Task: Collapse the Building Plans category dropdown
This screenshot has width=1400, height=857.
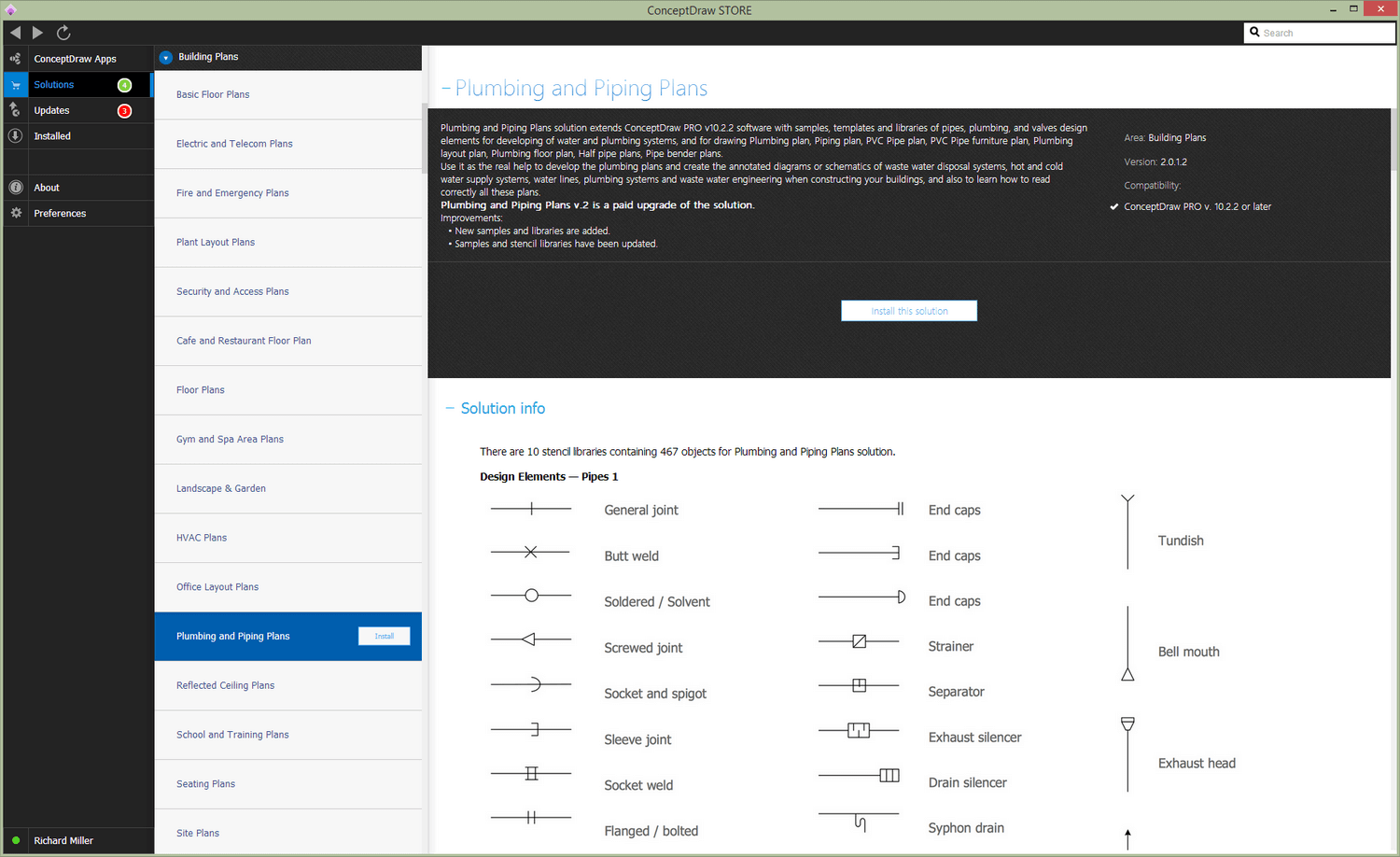Action: point(166,57)
